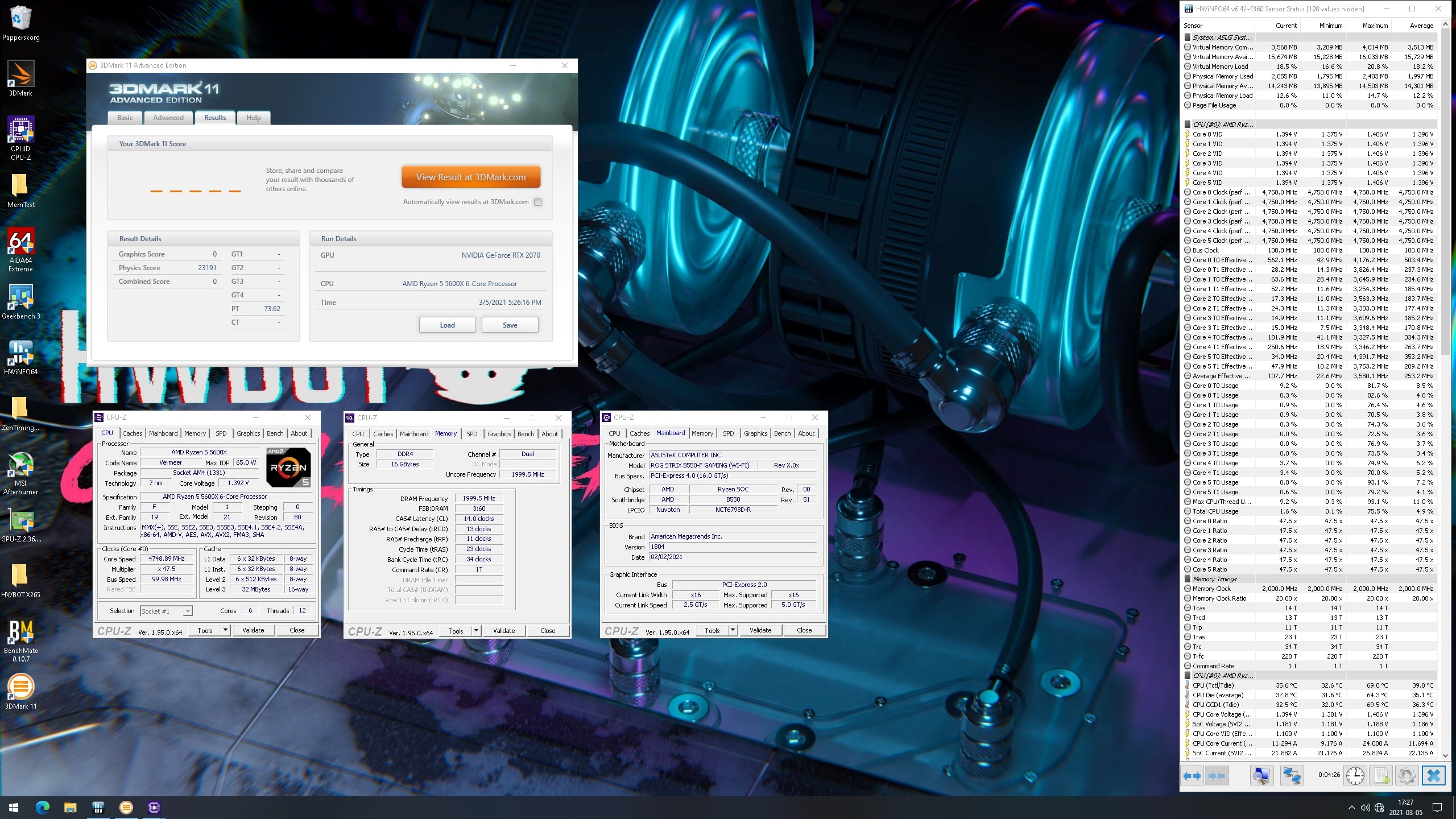Open Microsoft Edge from taskbar
Image resolution: width=1456 pixels, height=819 pixels.
(x=42, y=808)
